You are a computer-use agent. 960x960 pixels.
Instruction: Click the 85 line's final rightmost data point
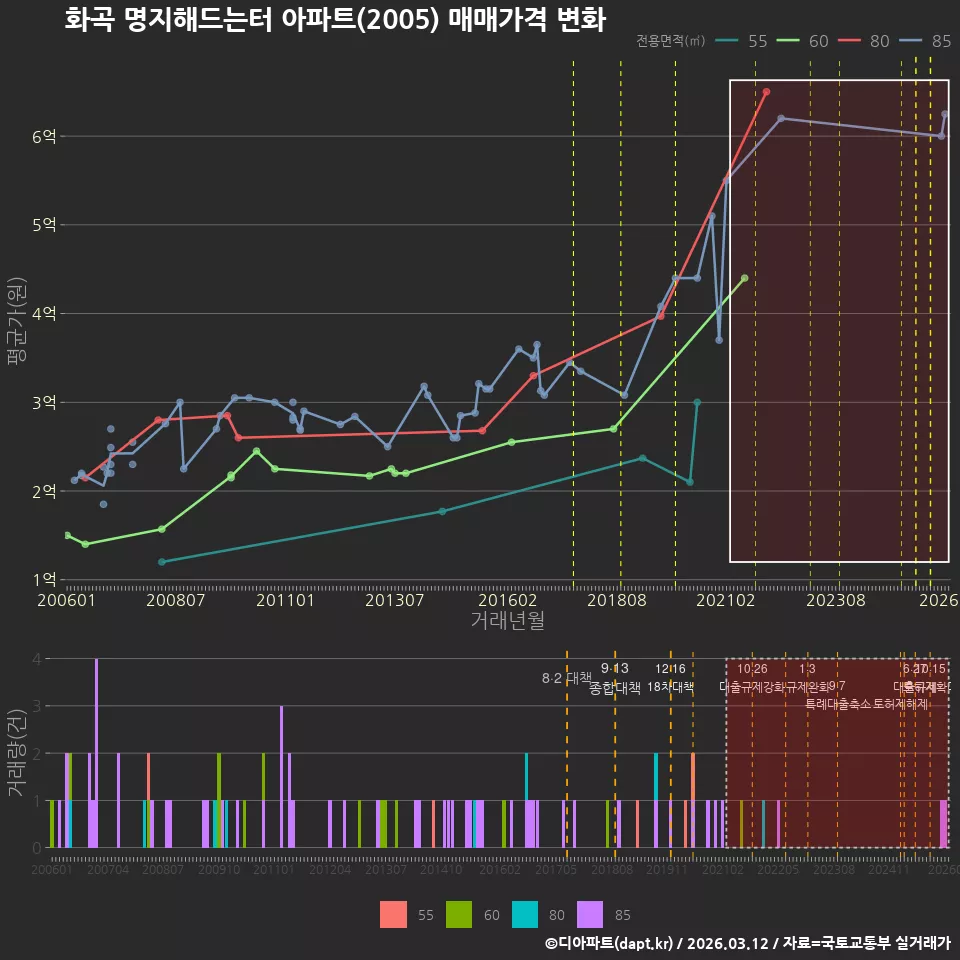pyautogui.click(x=945, y=114)
